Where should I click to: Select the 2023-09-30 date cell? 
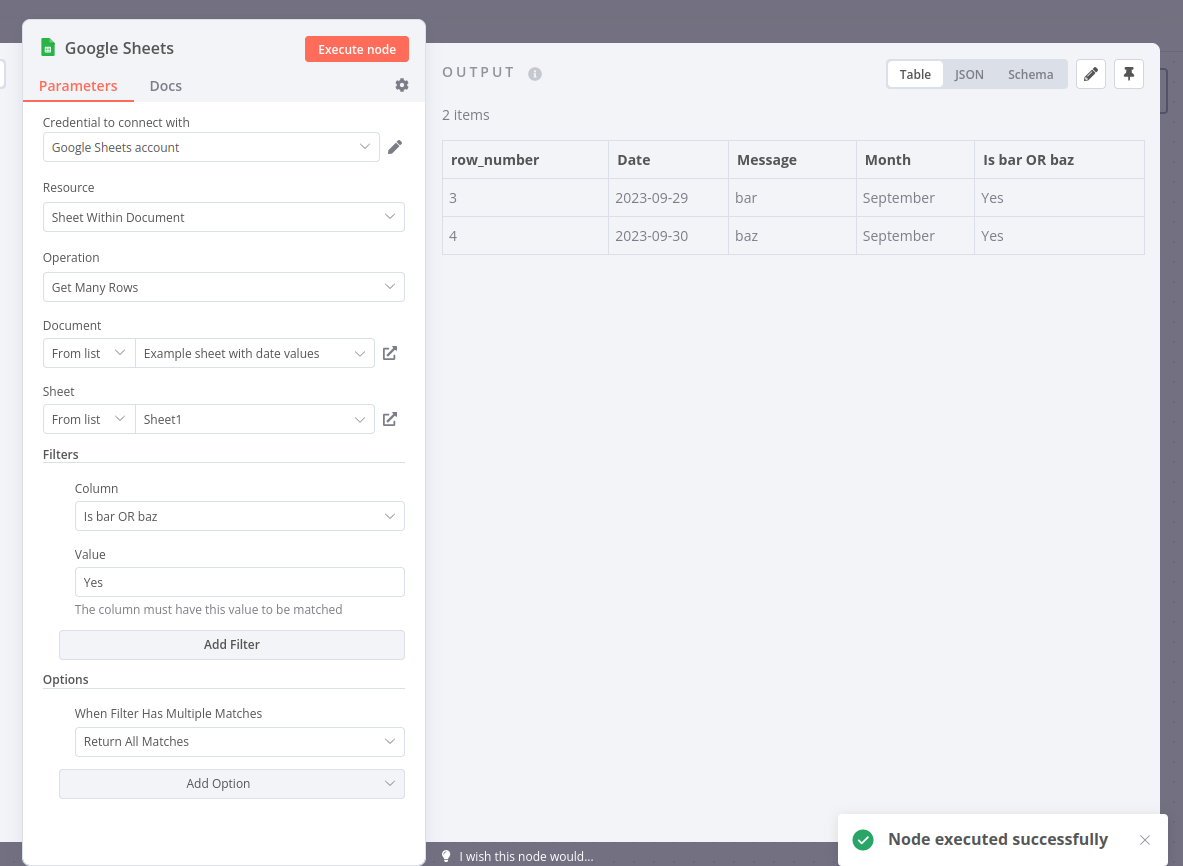click(668, 235)
